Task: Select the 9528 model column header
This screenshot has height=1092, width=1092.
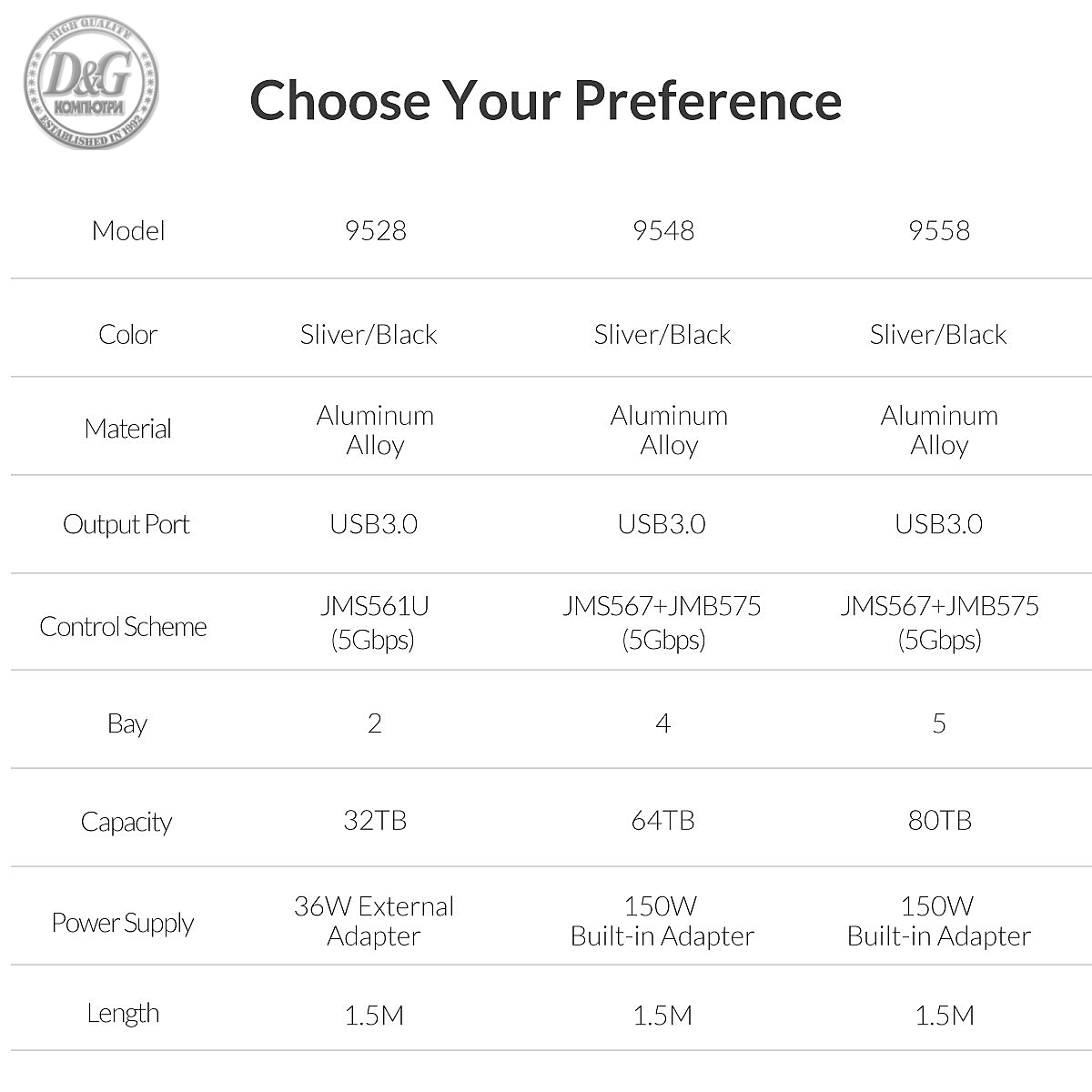Action: 375,230
